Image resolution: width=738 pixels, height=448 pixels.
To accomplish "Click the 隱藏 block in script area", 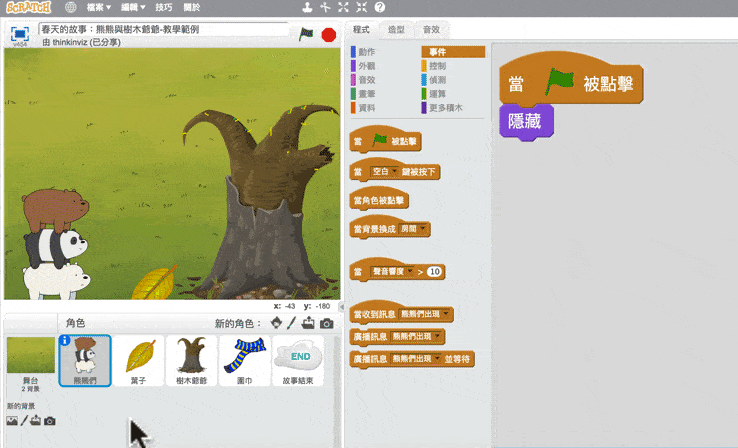I will point(526,122).
